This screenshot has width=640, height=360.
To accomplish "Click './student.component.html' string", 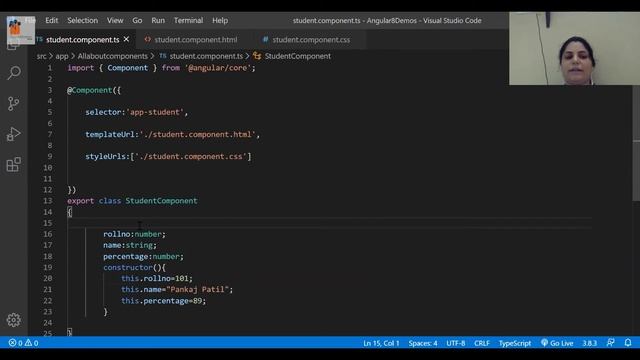I will coord(198,134).
